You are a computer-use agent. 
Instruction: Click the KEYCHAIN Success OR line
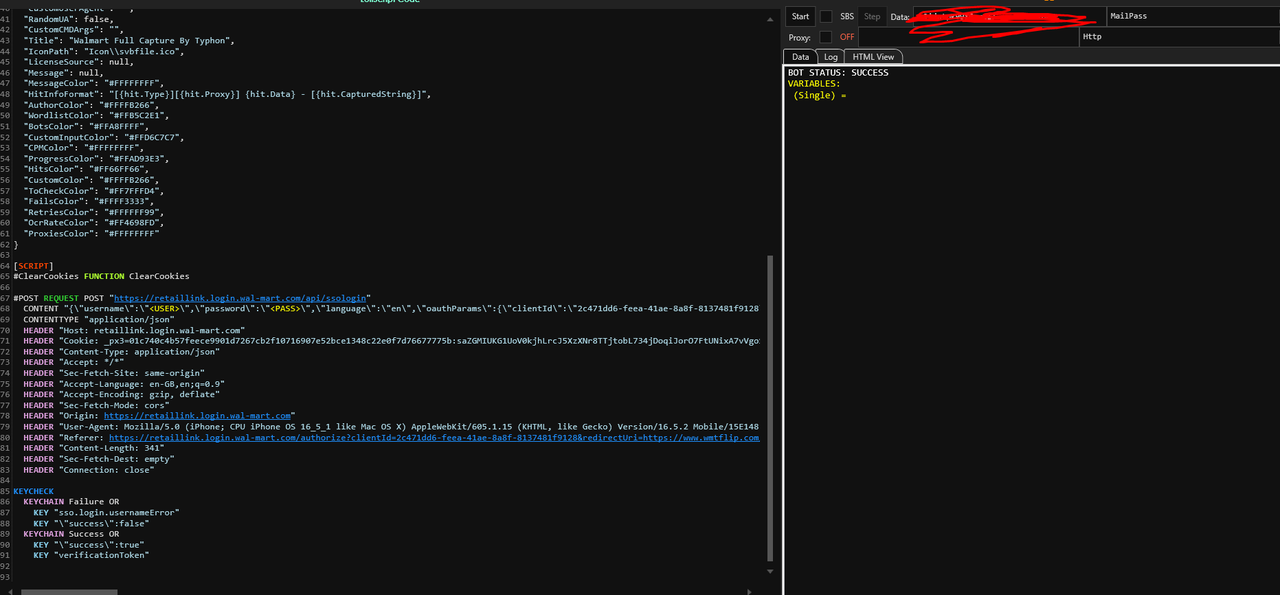[72, 533]
